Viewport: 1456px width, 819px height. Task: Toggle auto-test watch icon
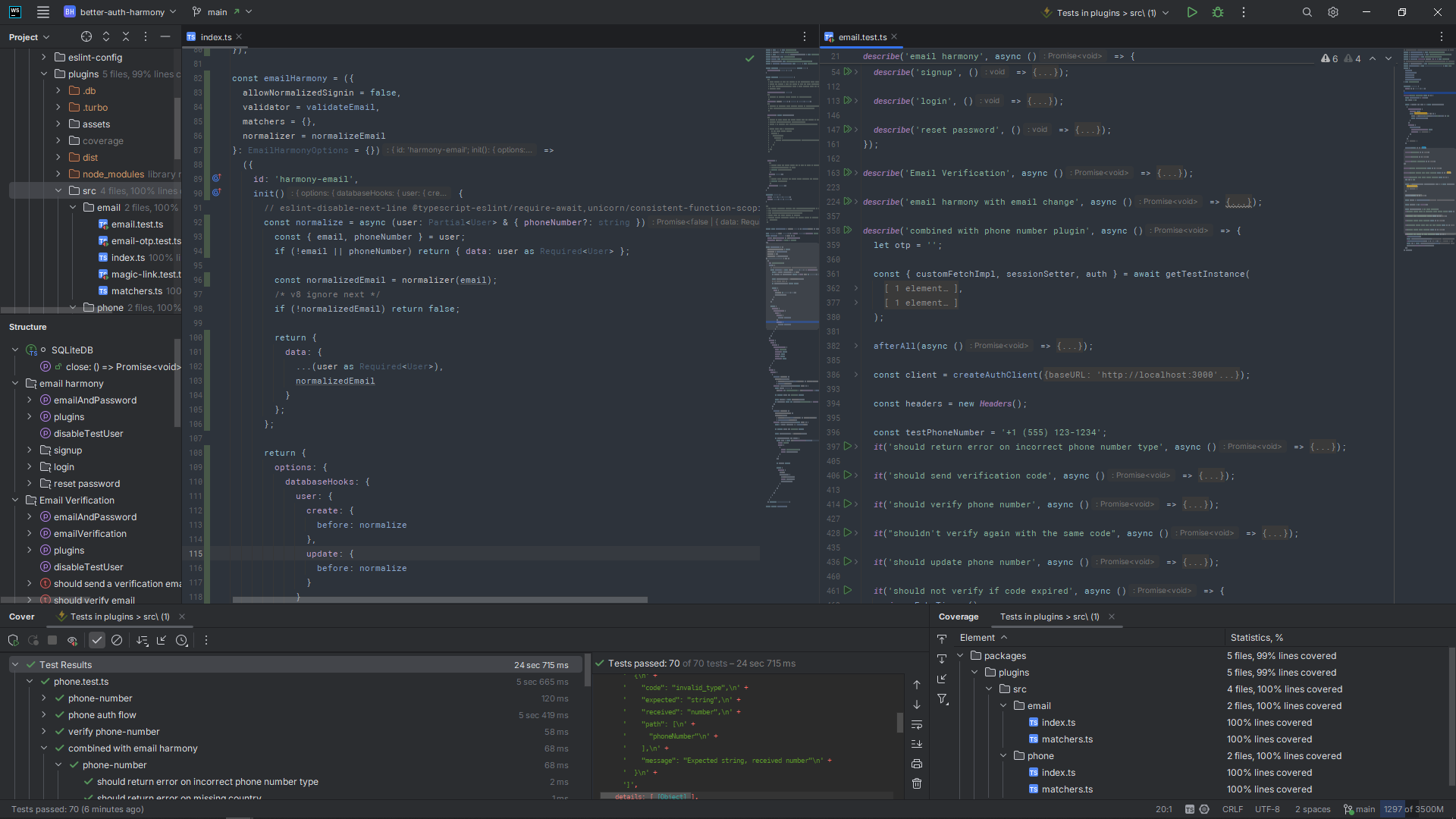(72, 640)
